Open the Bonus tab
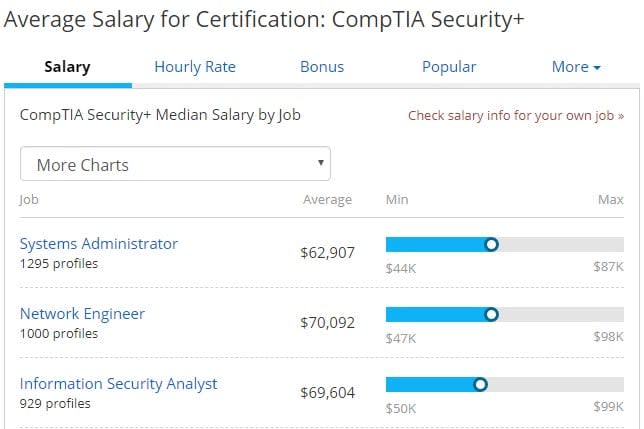This screenshot has height=429, width=644. click(322, 67)
